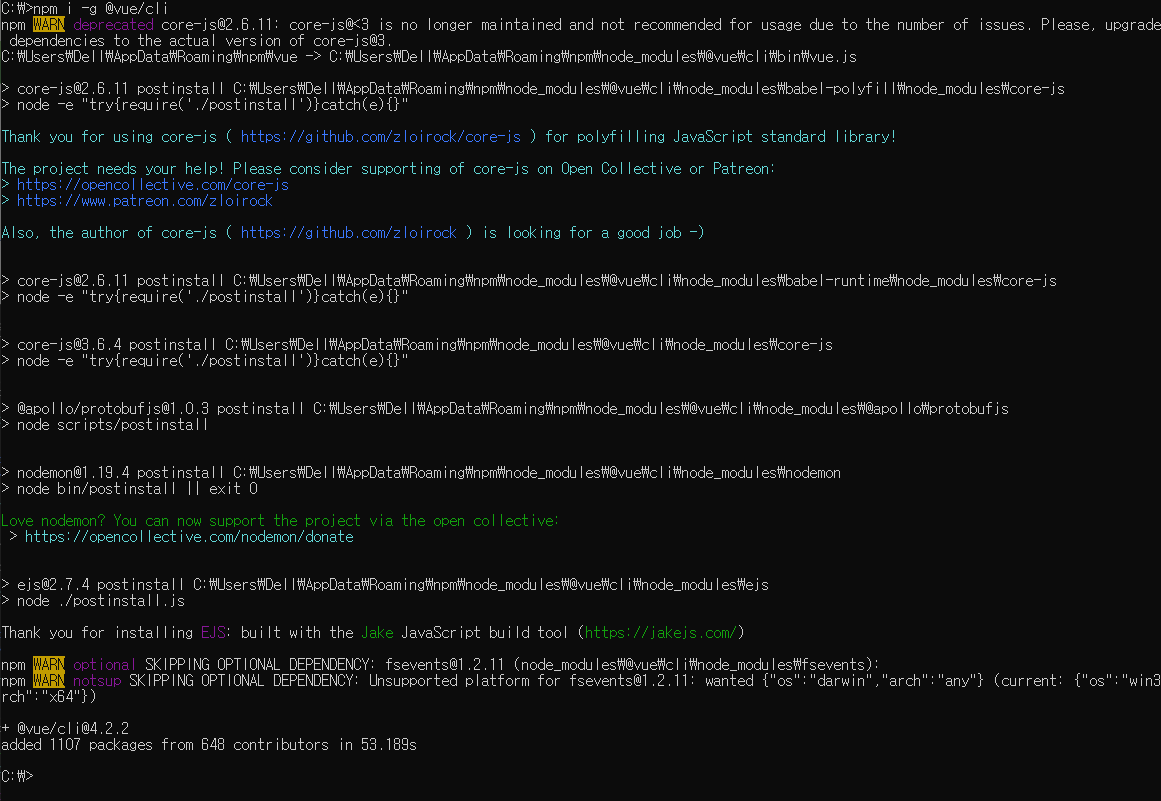
Task: Click the core-js@2.6.11 postinstall babel-runtime line
Action: pyautogui.click(x=529, y=281)
